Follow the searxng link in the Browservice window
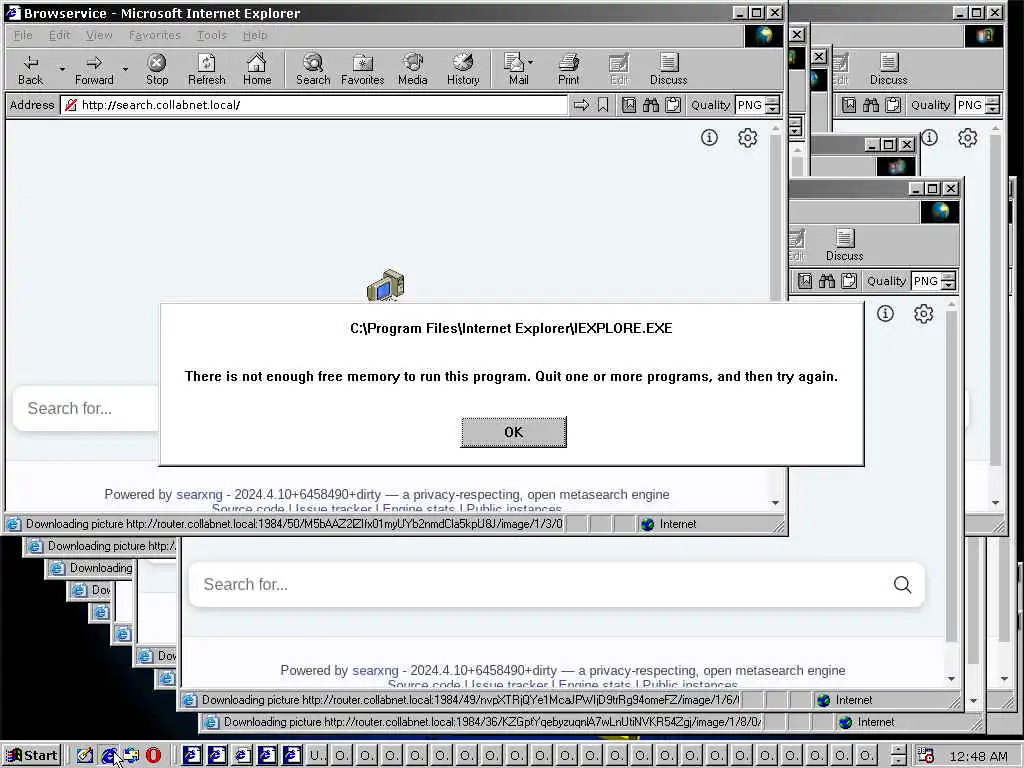1024x768 pixels. click(x=199, y=494)
